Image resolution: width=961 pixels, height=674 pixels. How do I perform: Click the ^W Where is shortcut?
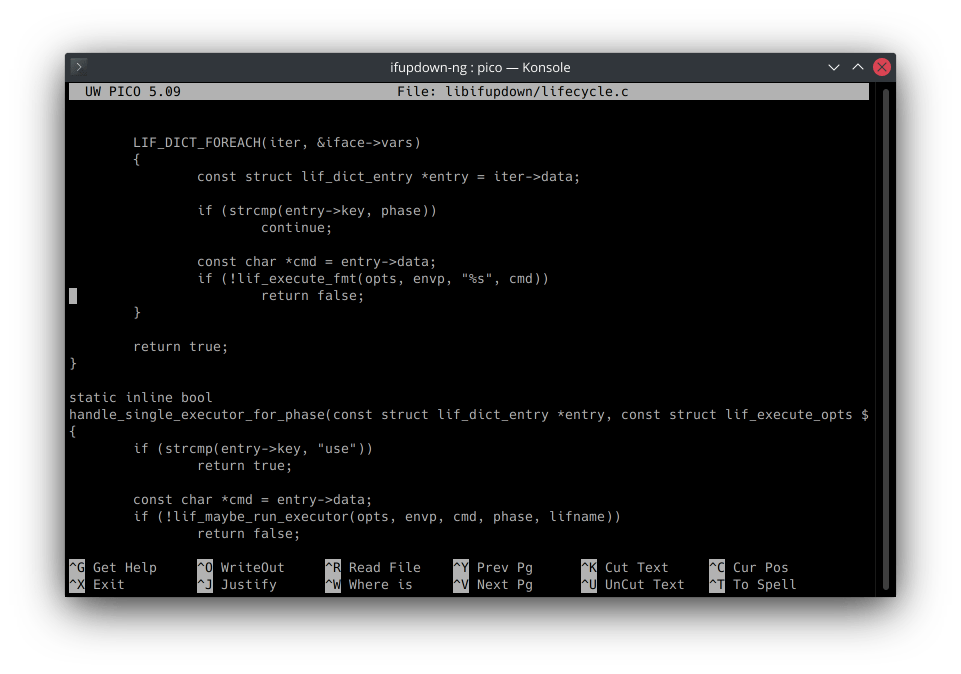pyautogui.click(x=369, y=585)
